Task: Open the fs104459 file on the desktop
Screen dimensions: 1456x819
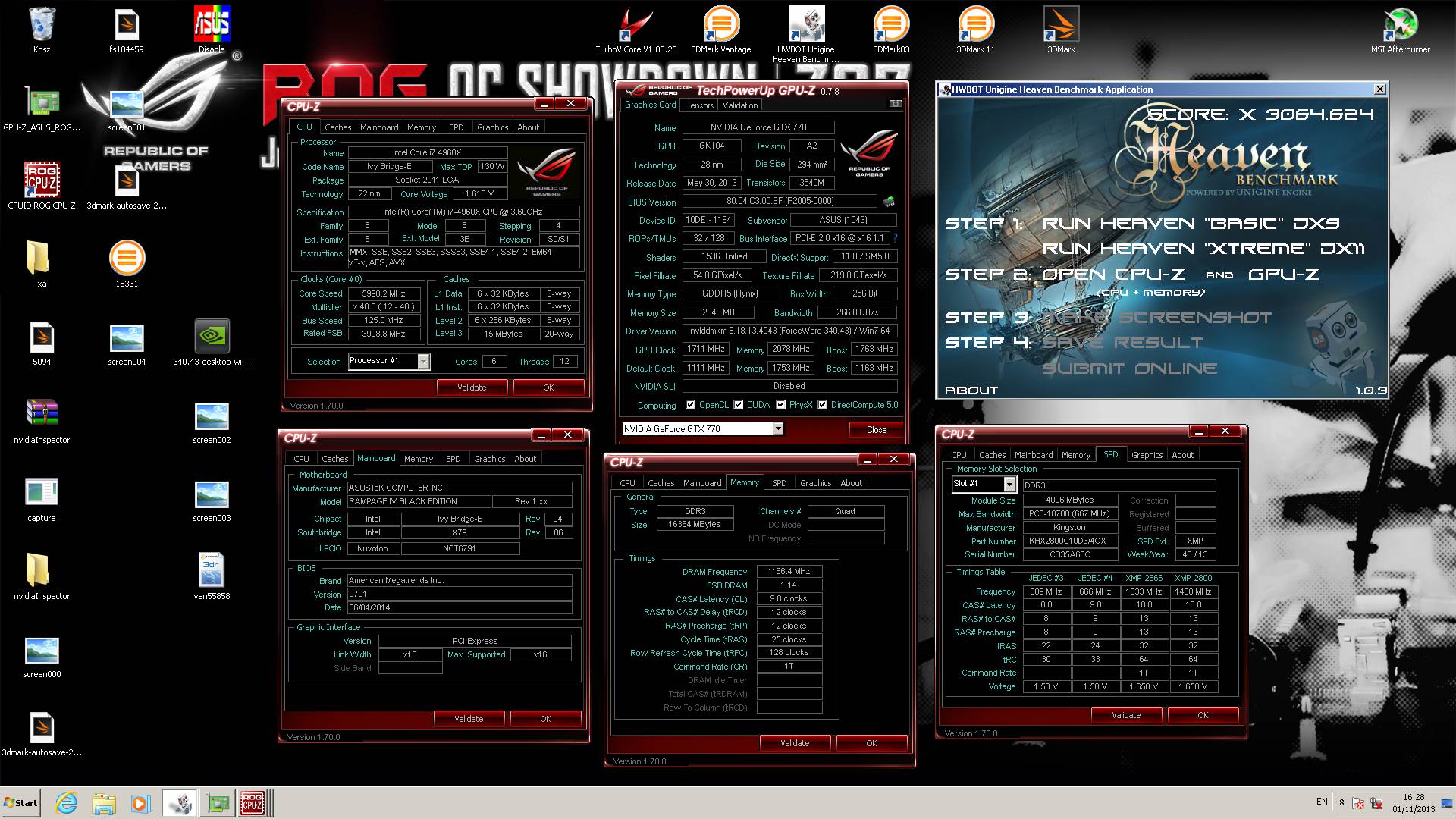Action: tap(127, 30)
